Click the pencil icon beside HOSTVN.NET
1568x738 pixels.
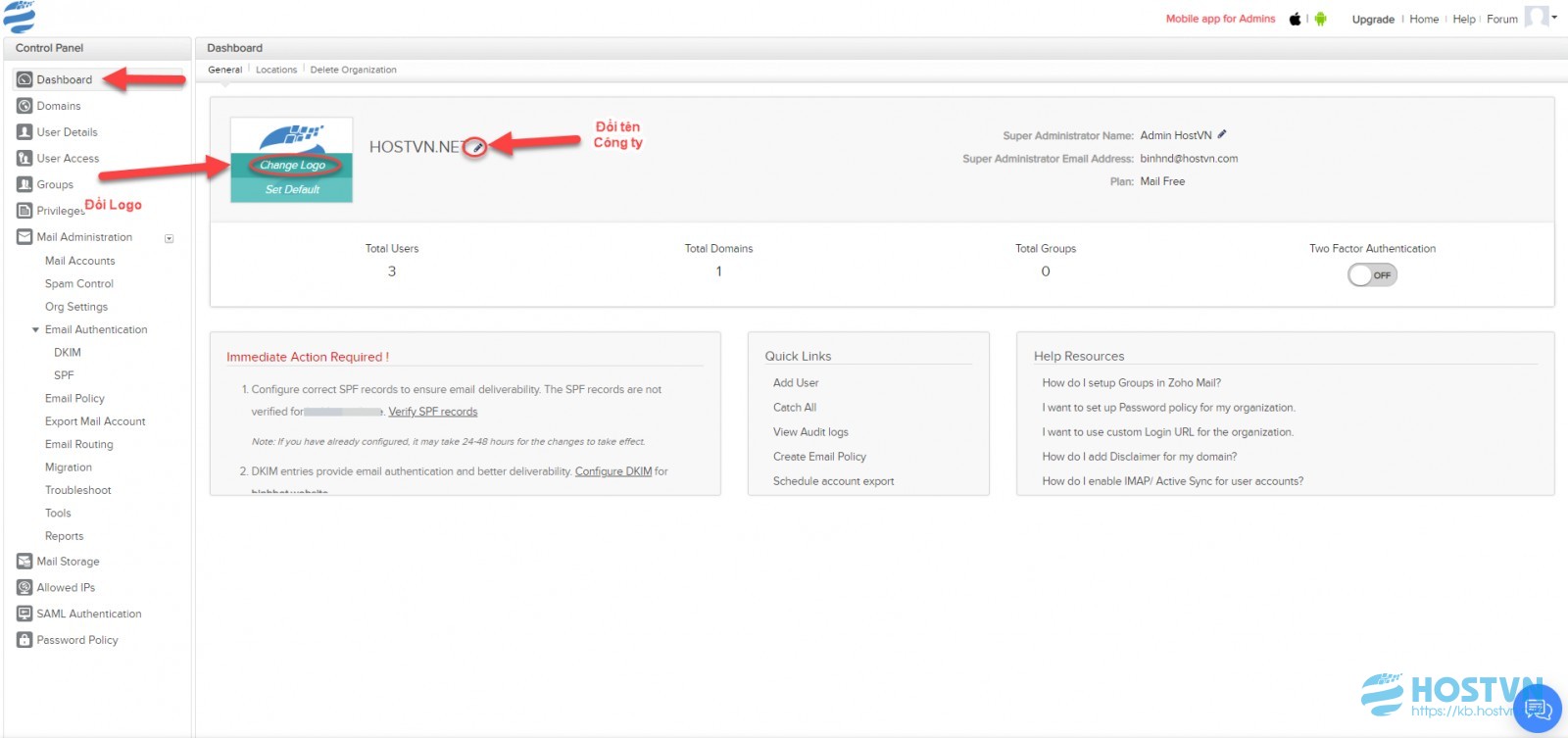pos(475,147)
